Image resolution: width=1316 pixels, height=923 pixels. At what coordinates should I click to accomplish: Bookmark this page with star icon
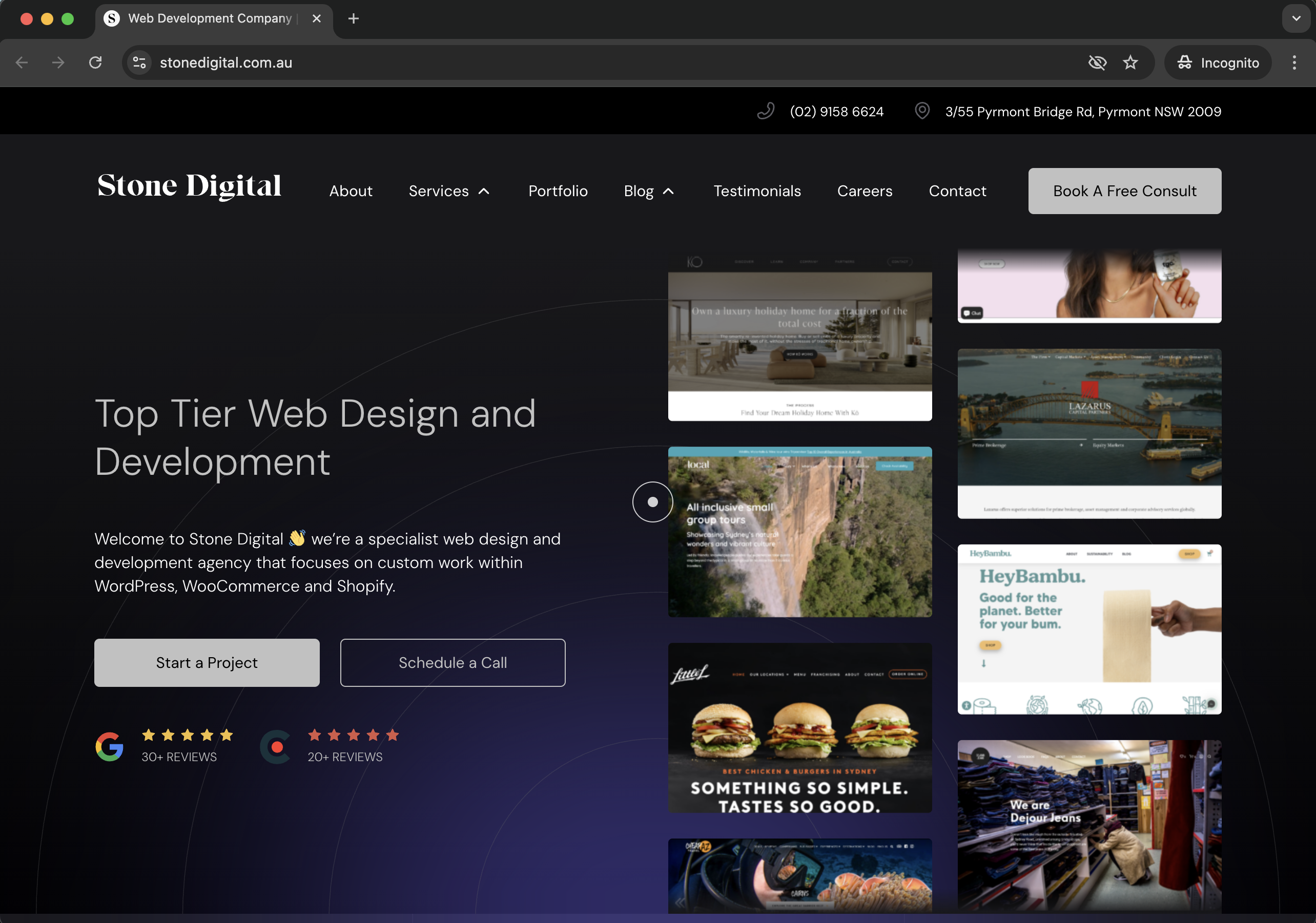(1129, 62)
